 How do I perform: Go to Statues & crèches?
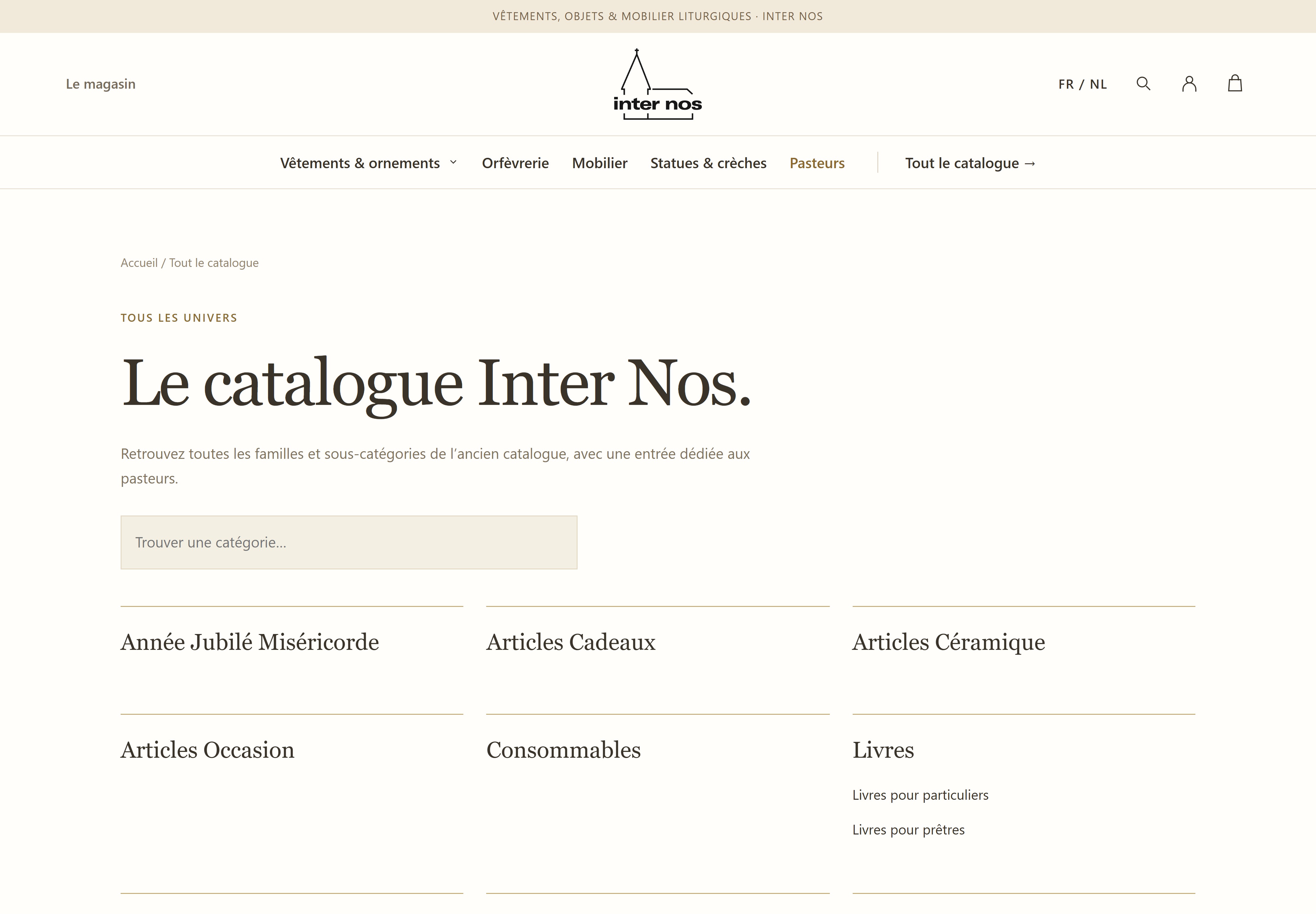coord(708,163)
